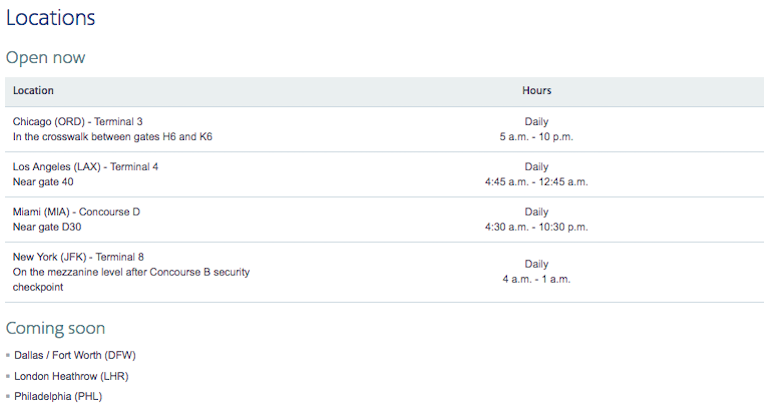Select 'New York (JFK) - Terminal 8' text

[x=79, y=257]
